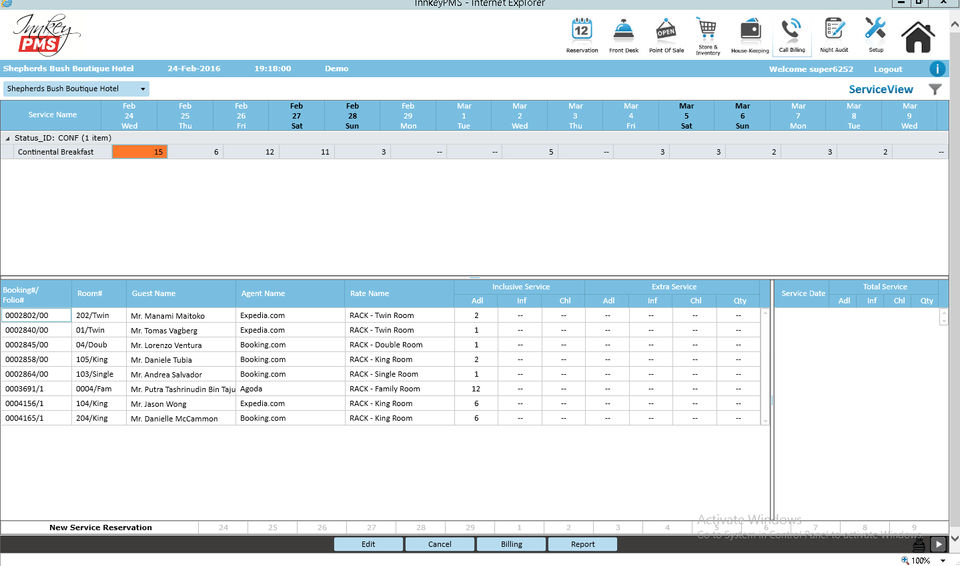Select RACK - Family Room rate cell

(399, 389)
